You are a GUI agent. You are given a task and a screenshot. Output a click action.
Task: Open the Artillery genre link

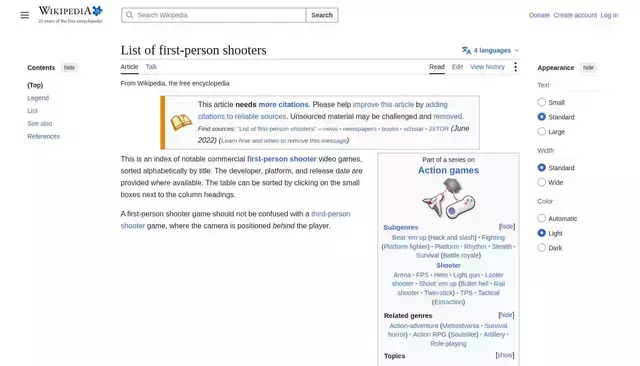tap(494, 334)
